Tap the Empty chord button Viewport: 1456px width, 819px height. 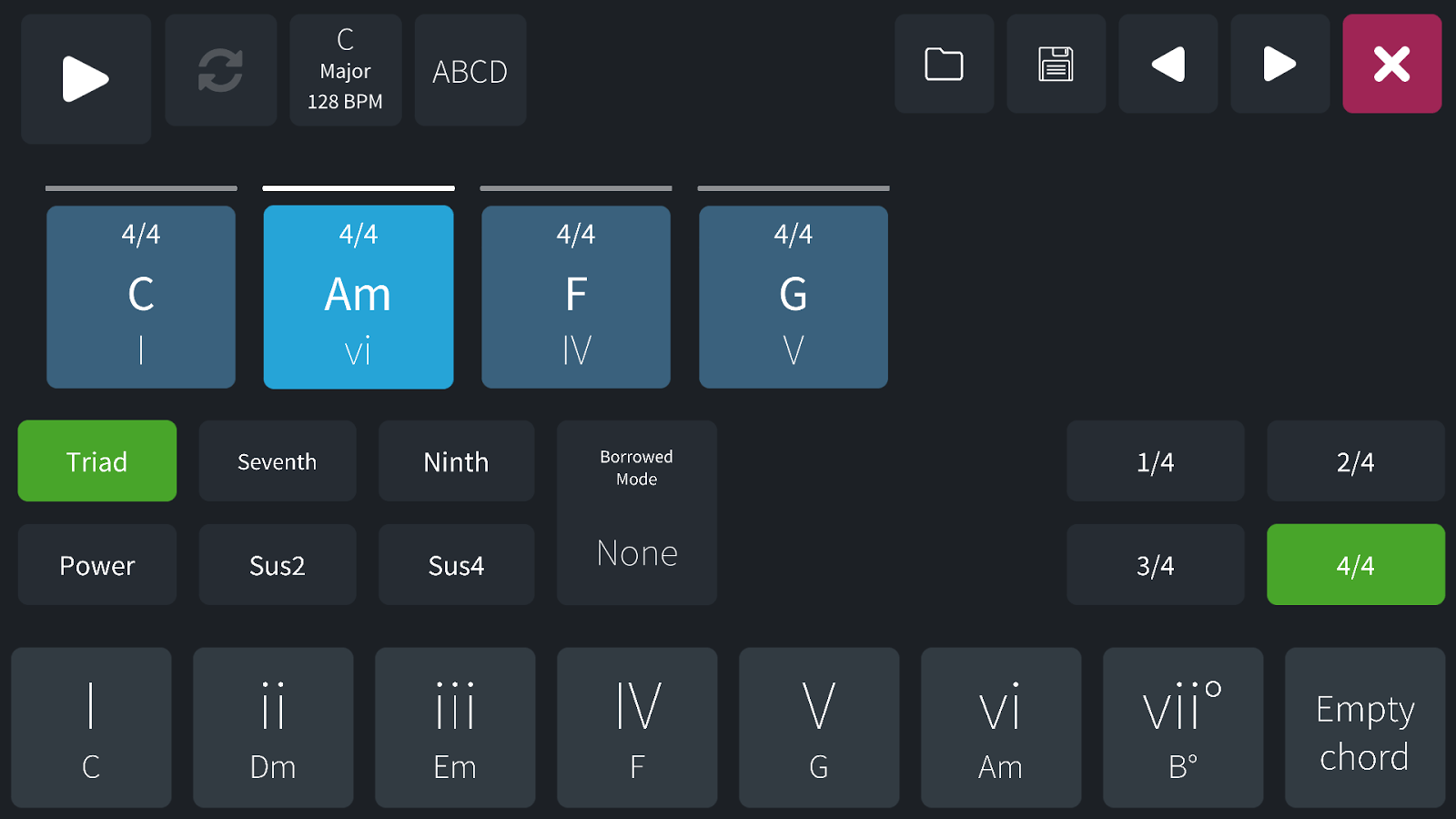pyautogui.click(x=1364, y=727)
